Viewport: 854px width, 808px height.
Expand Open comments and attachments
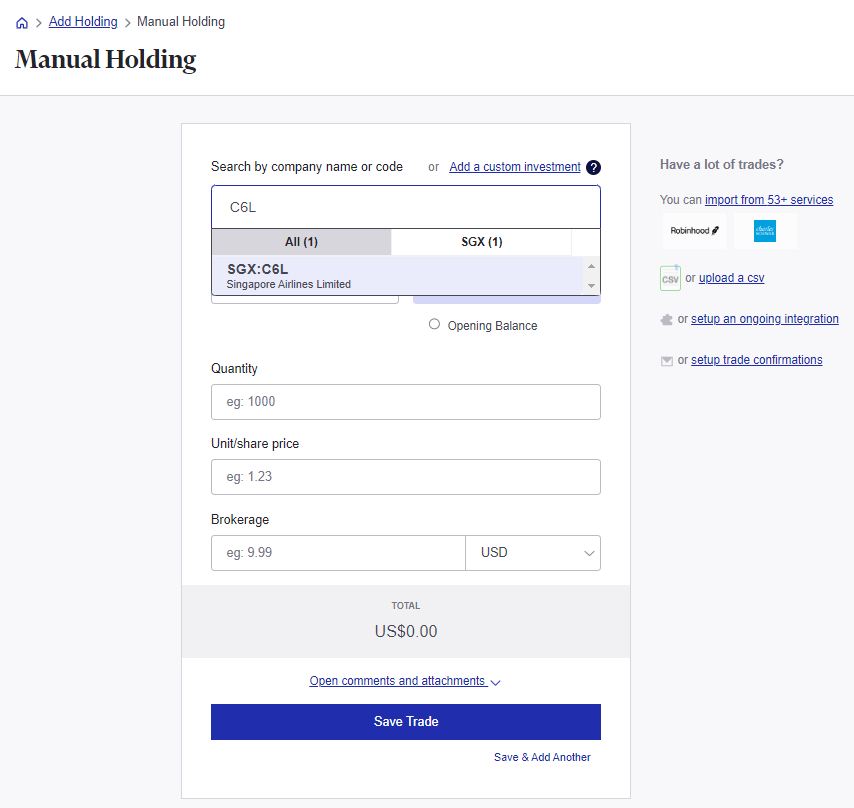(405, 681)
